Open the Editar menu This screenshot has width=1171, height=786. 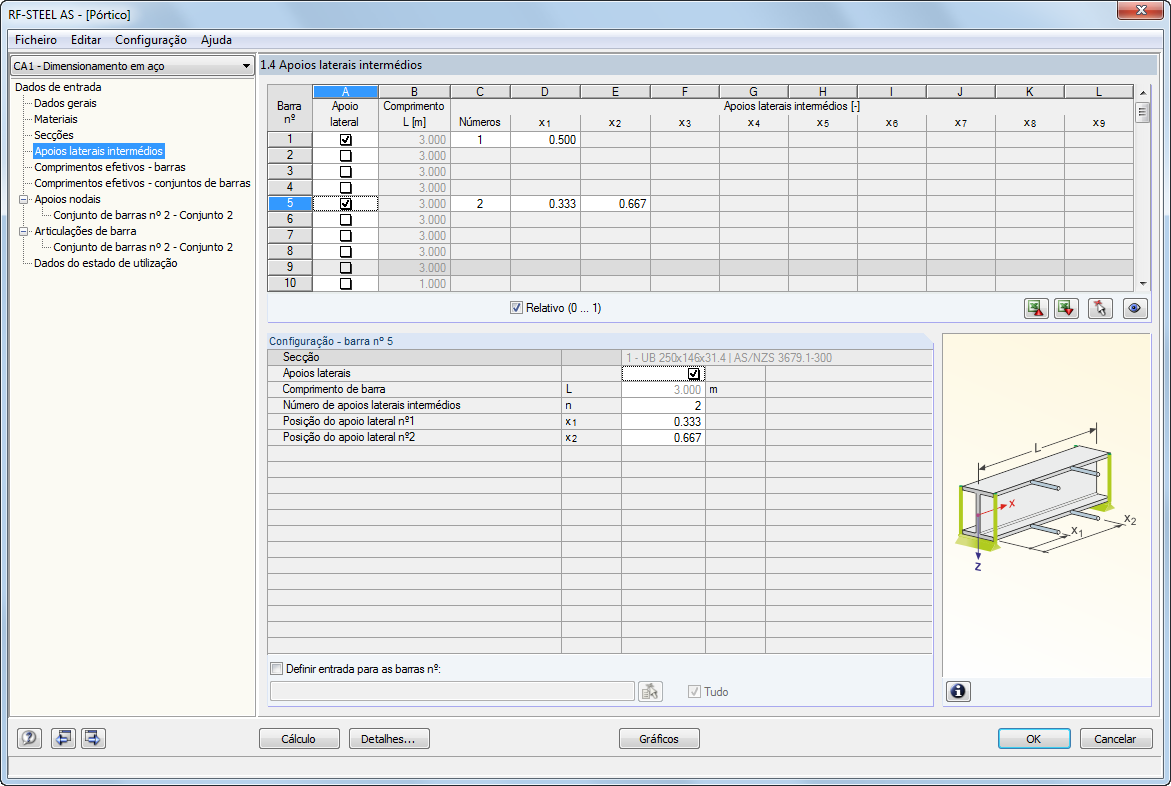pyautogui.click(x=86, y=40)
